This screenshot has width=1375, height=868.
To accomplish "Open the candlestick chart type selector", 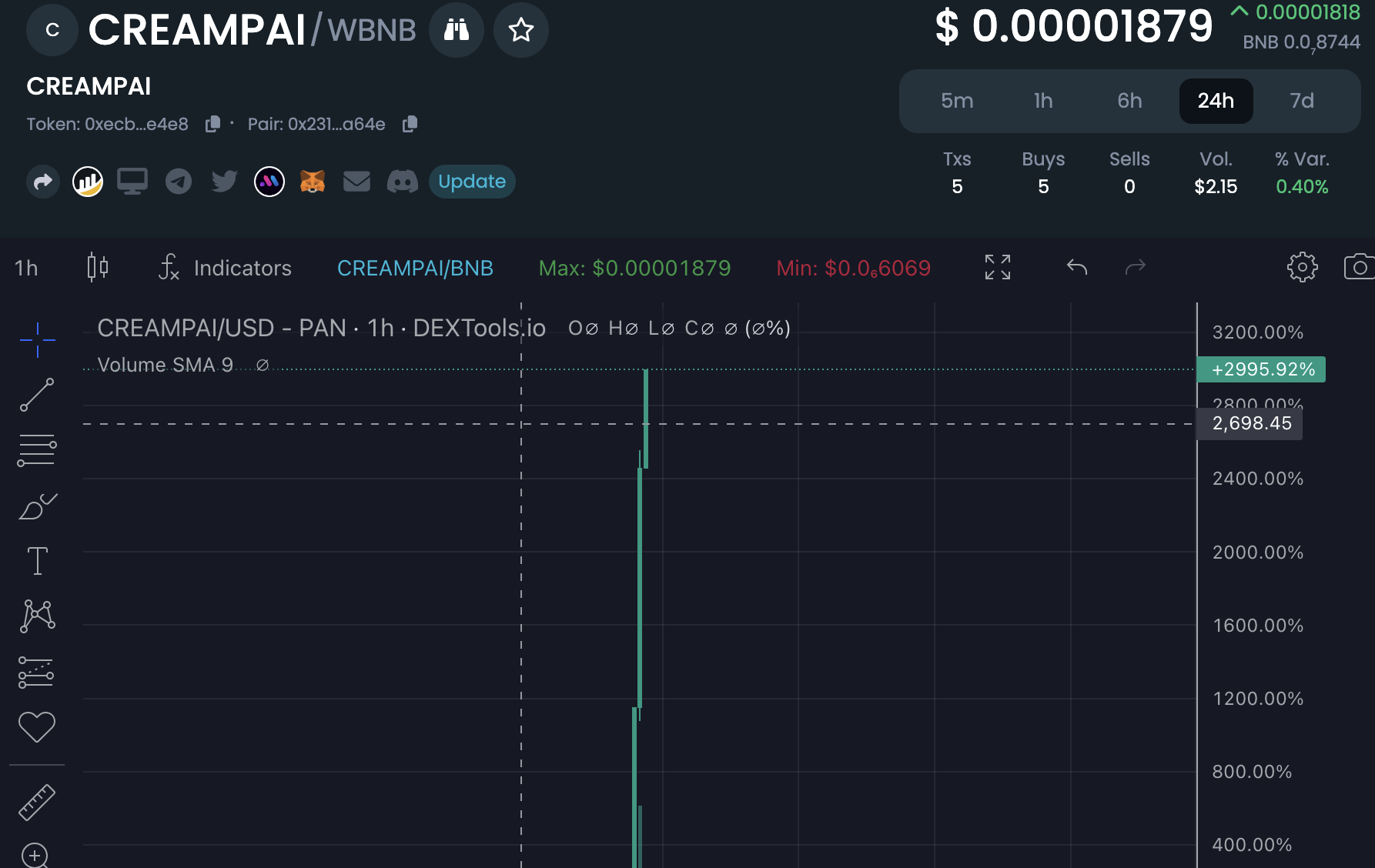I will tap(98, 268).
